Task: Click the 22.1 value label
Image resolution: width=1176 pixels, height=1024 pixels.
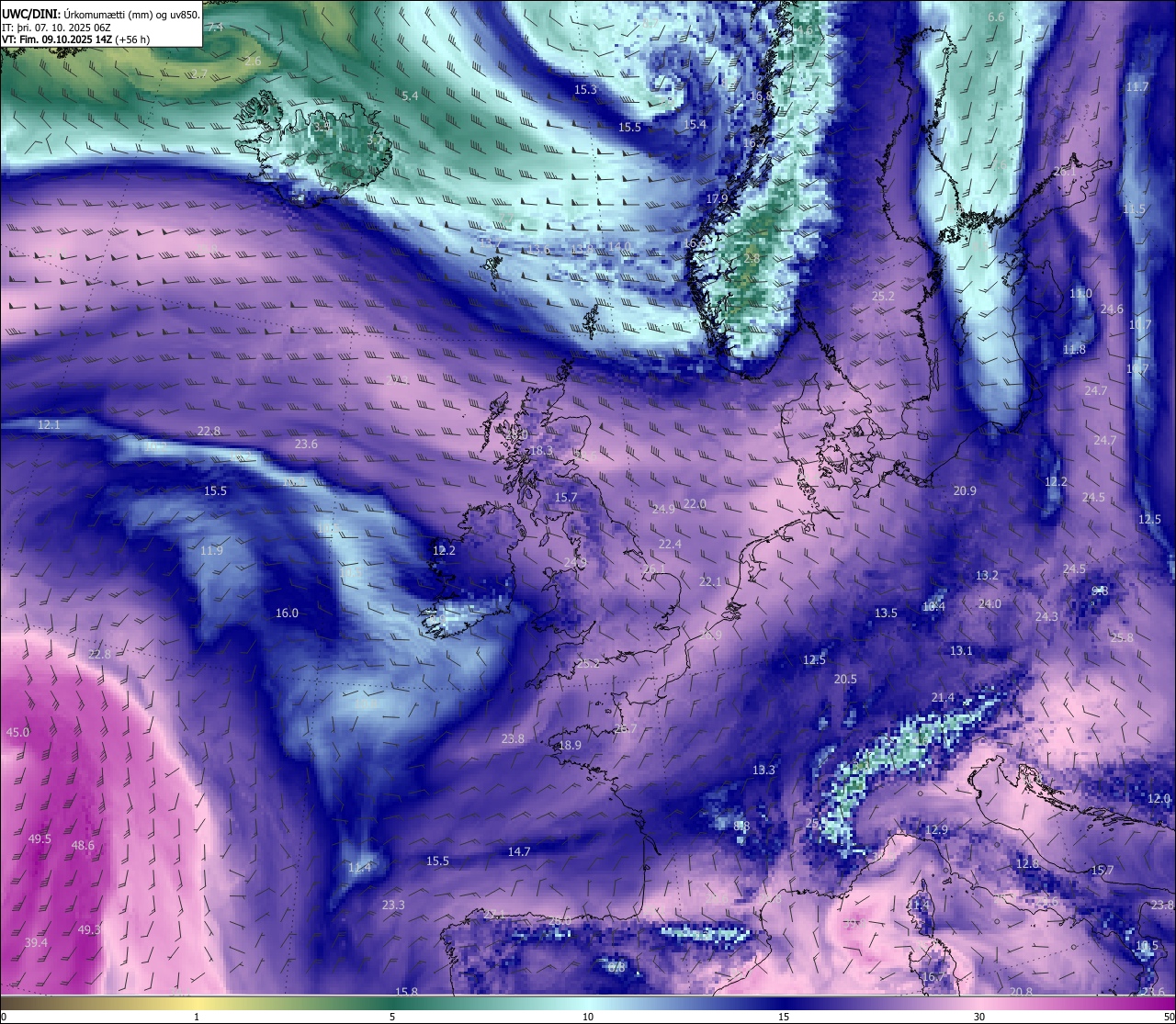Action: click(710, 581)
